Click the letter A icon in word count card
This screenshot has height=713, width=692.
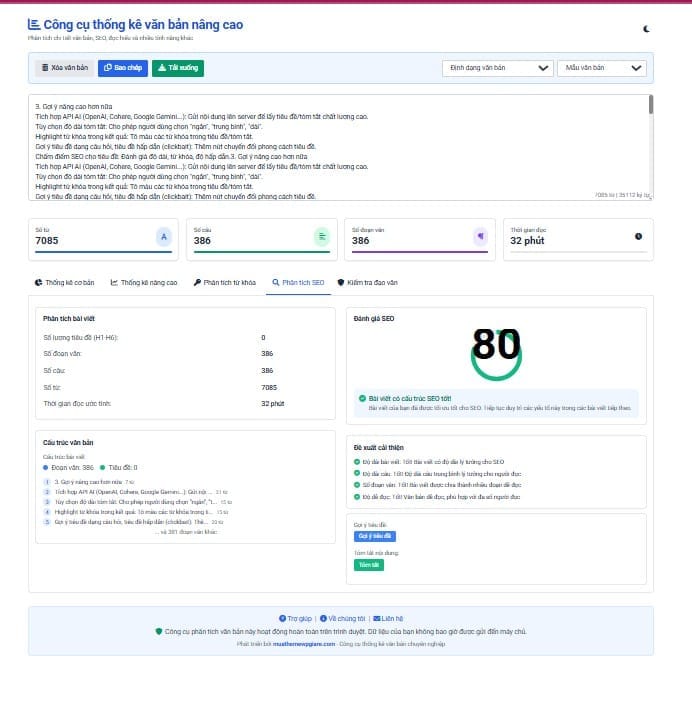(x=164, y=237)
